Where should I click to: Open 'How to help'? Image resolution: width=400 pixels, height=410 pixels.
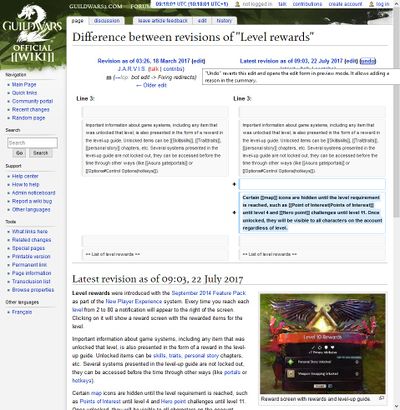(x=25, y=185)
